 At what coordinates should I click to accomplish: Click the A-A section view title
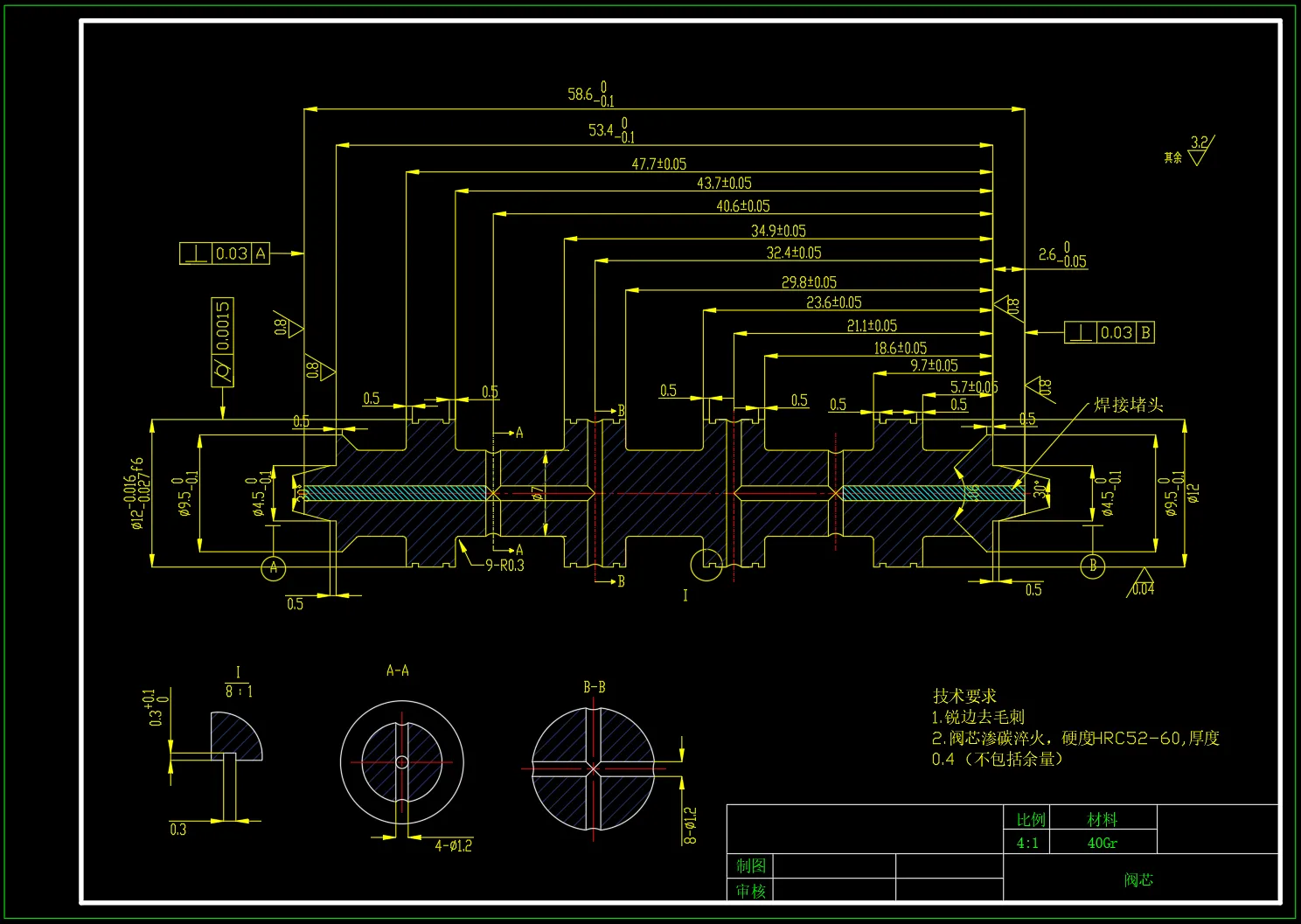(x=398, y=670)
